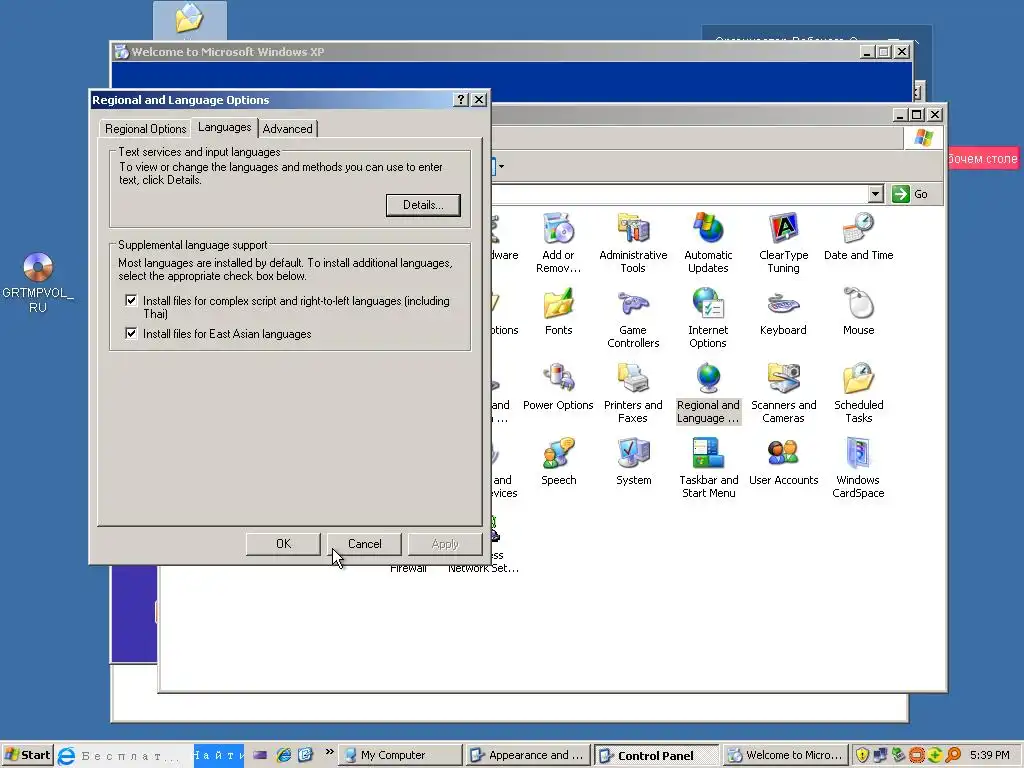Open the Automatic Updates icon
The height and width of the screenshot is (768, 1024).
click(708, 242)
